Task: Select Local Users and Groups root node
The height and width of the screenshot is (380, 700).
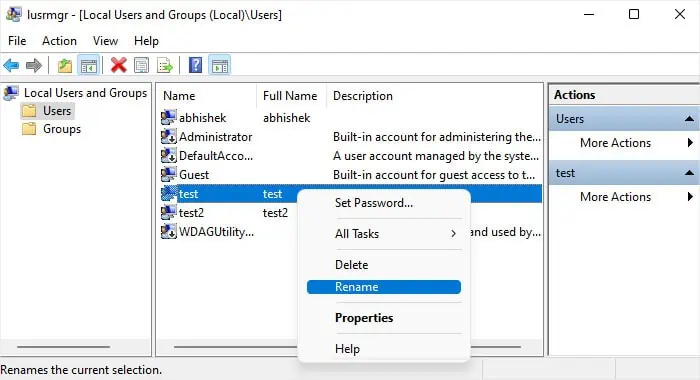Action: pyautogui.click(x=85, y=93)
